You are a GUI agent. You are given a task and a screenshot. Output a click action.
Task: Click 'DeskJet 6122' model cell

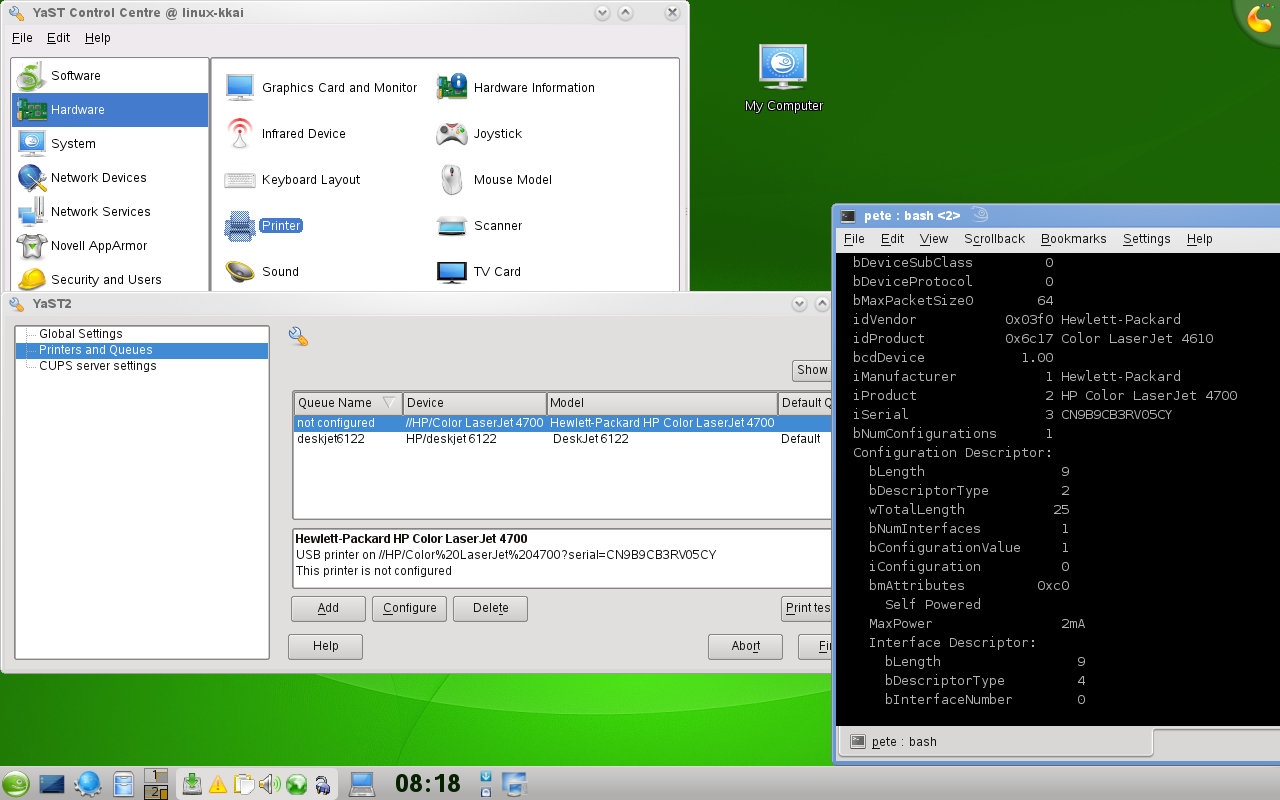pyautogui.click(x=591, y=439)
